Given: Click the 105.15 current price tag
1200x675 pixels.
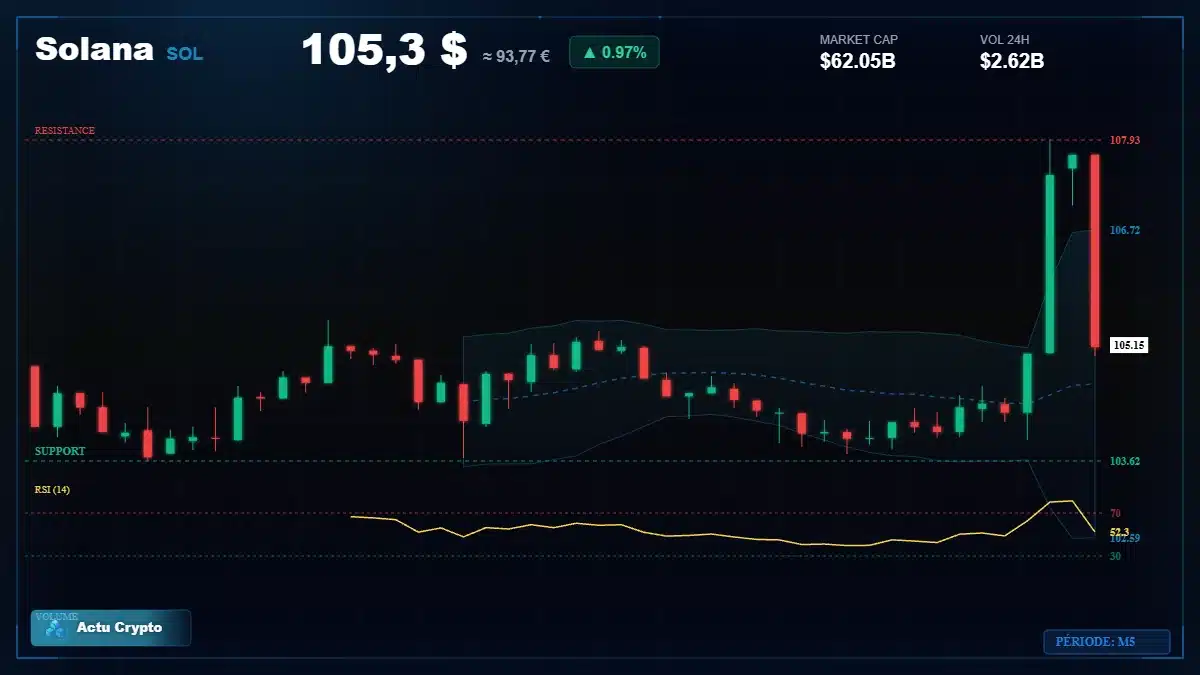Looking at the screenshot, I should tap(1128, 345).
